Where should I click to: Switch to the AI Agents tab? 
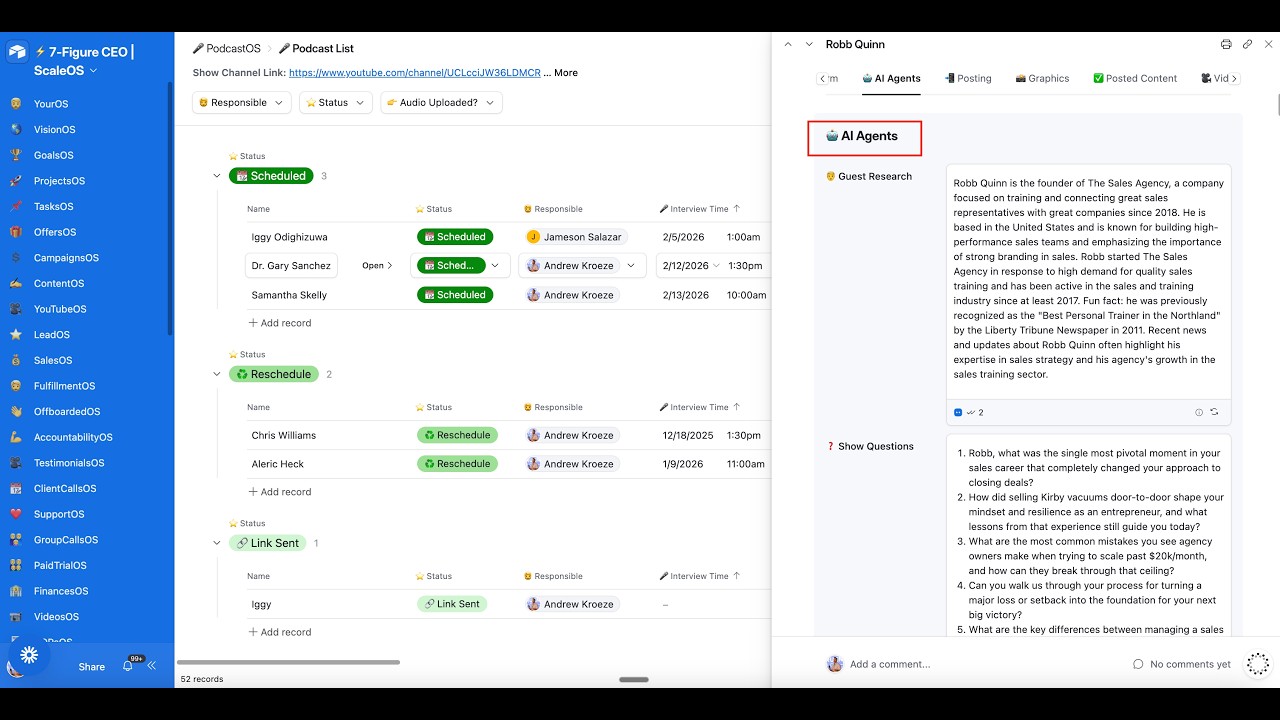(891, 78)
